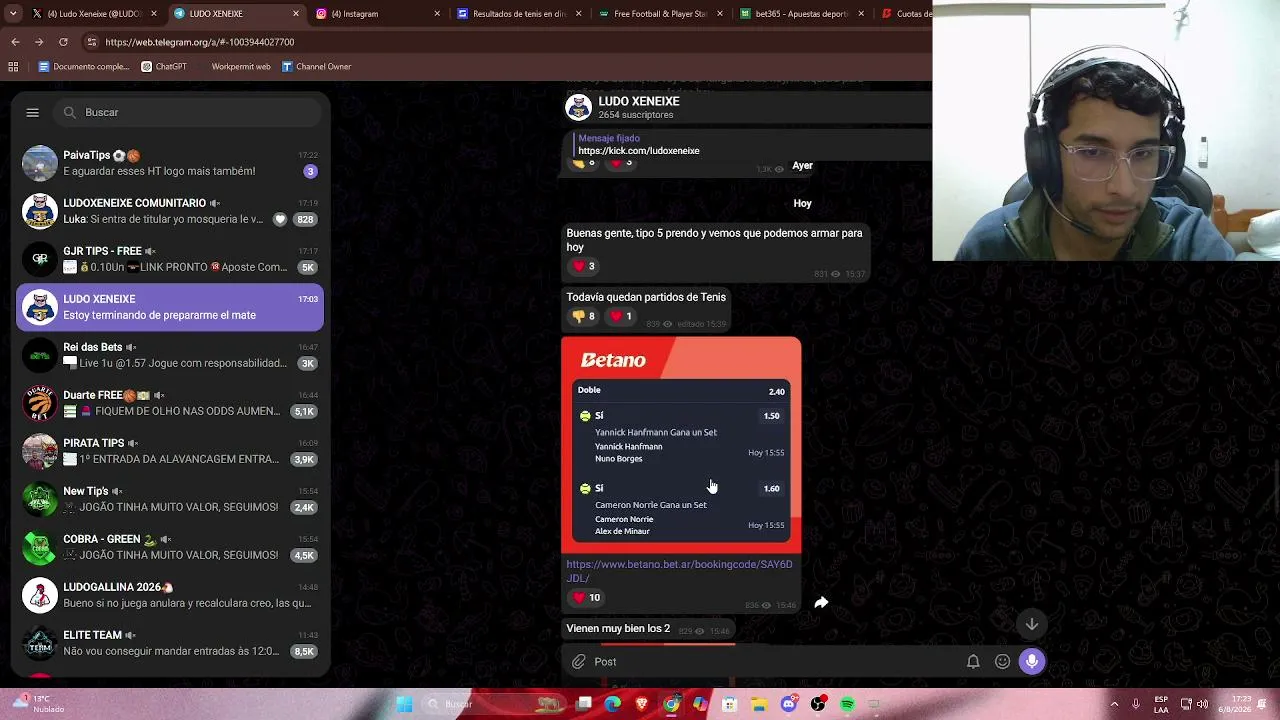Click the browser forward arrow

pos(39,42)
